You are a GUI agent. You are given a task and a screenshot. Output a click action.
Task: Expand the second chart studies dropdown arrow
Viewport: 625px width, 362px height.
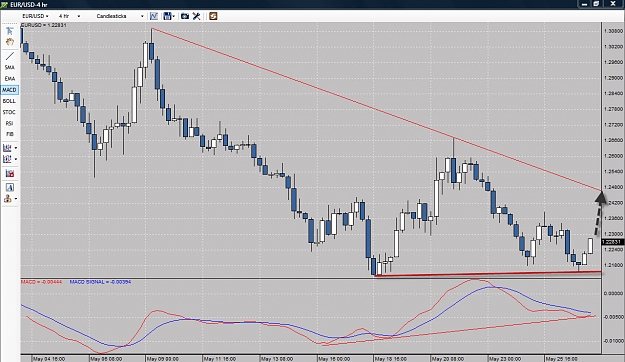pos(16,159)
